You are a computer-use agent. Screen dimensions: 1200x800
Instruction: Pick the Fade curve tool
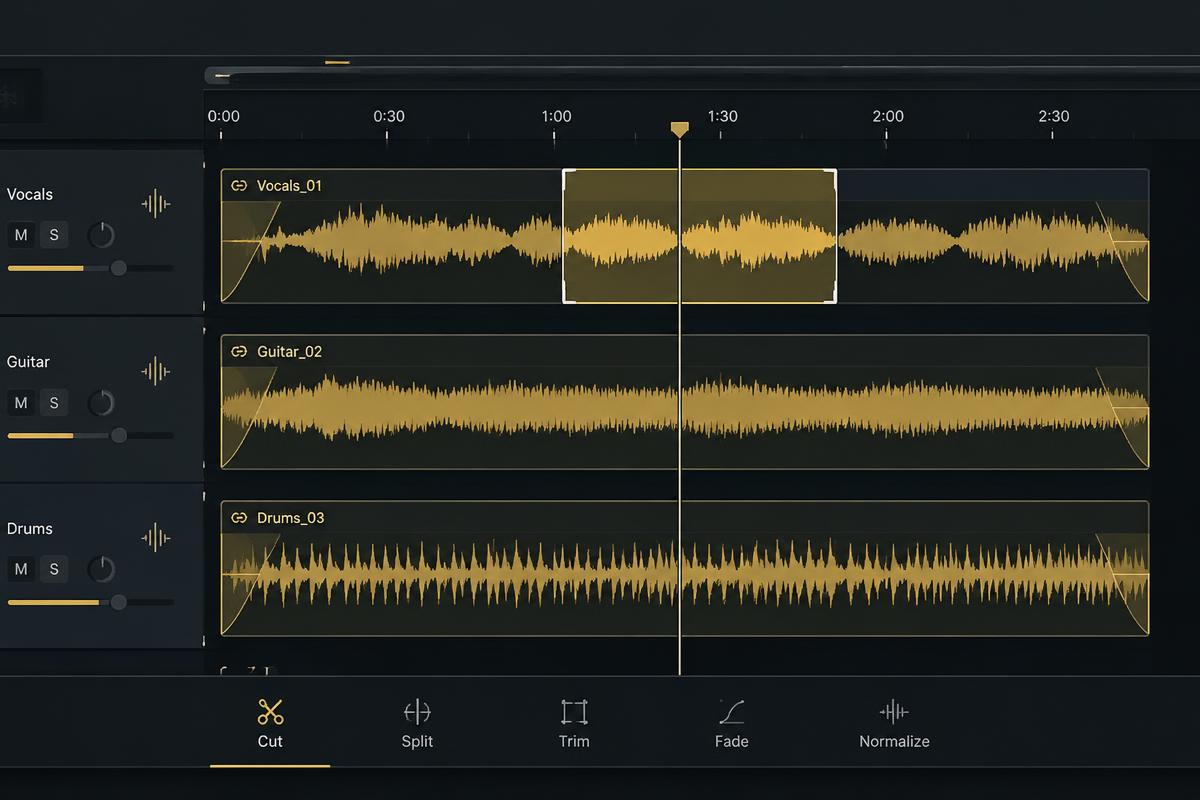coord(732,724)
